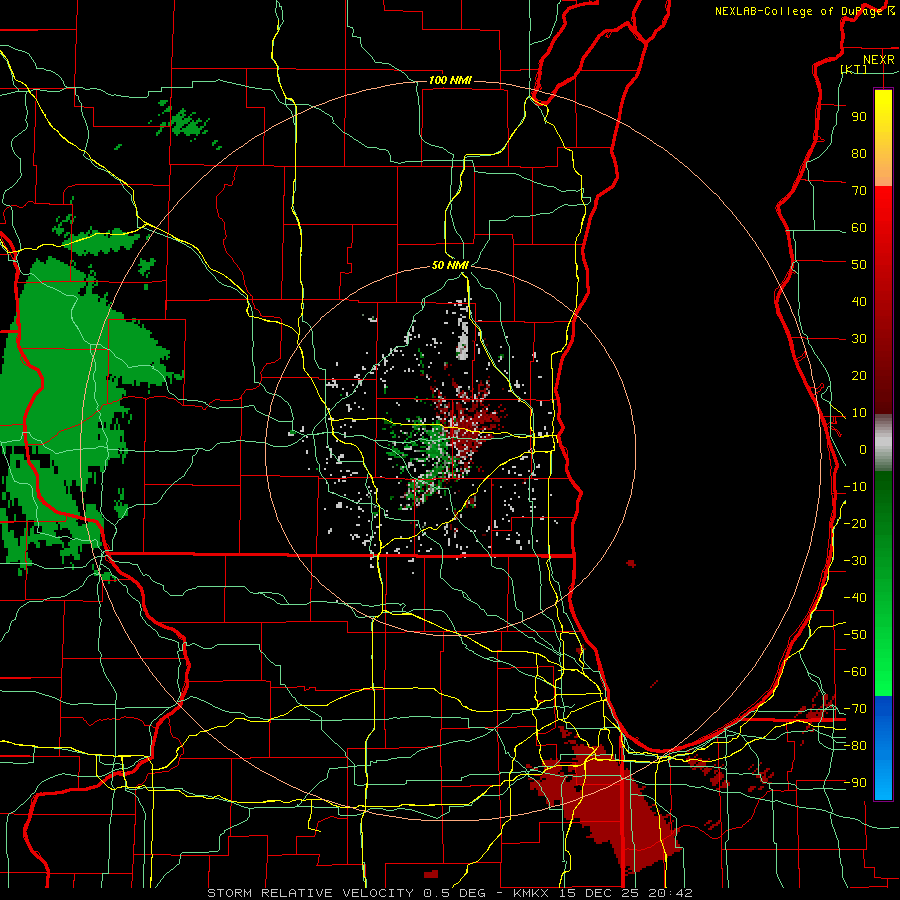Click the positive 90 value on the scale
The height and width of the screenshot is (900, 900).
click(x=859, y=117)
